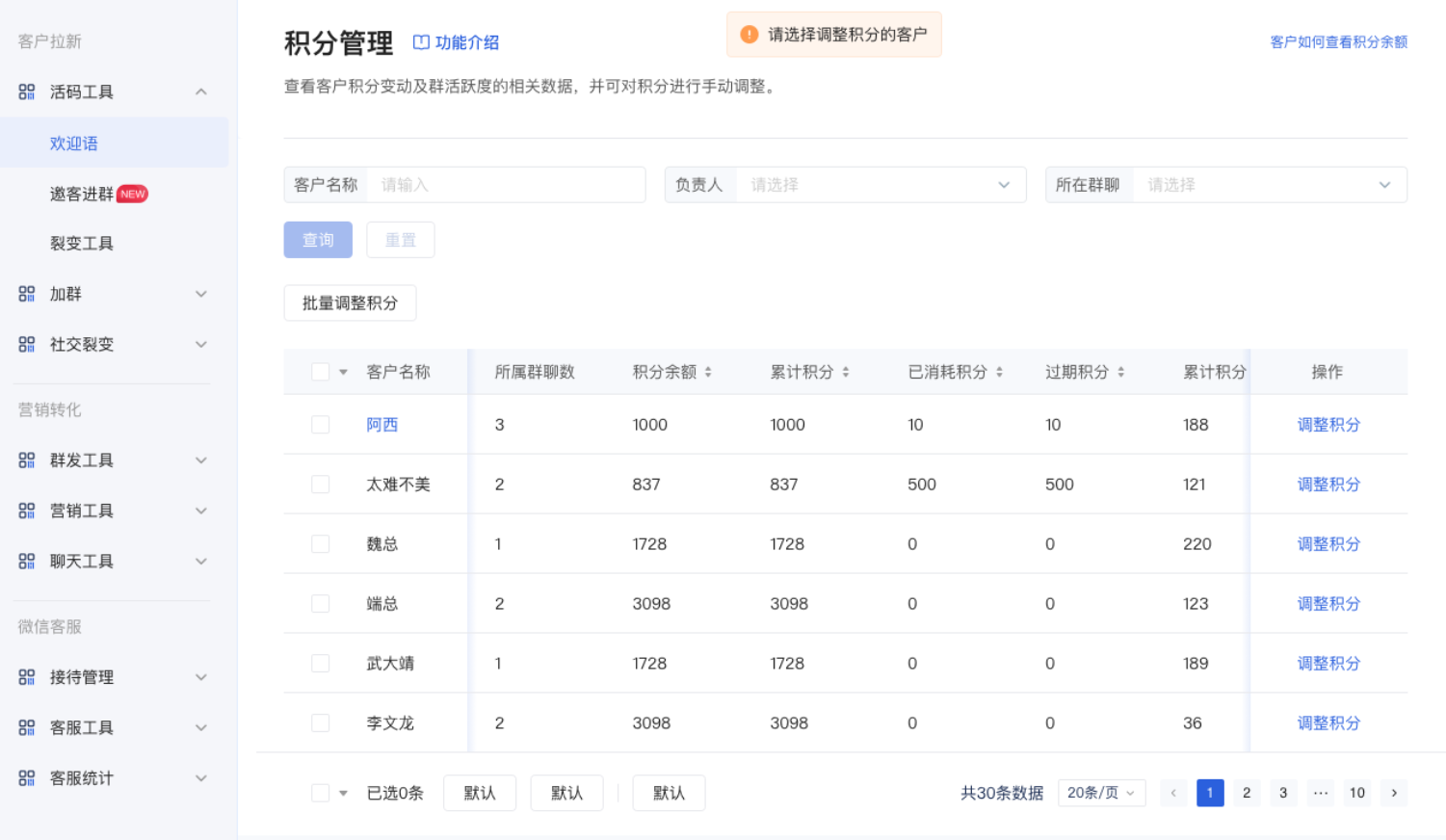
Task: Tick the footer select-all checkbox
Action: [x=321, y=793]
